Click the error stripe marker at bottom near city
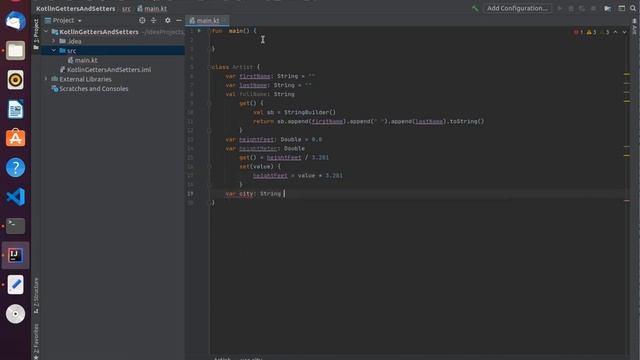Image resolution: width=640 pixels, height=360 pixels. point(627,200)
